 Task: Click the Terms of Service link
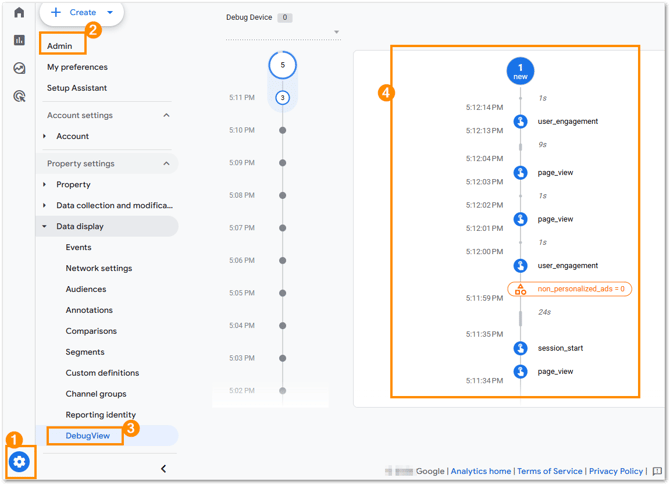(550, 471)
